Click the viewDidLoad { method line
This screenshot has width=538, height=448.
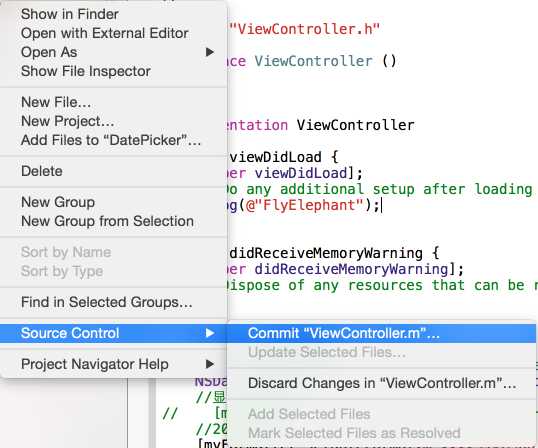(x=284, y=157)
